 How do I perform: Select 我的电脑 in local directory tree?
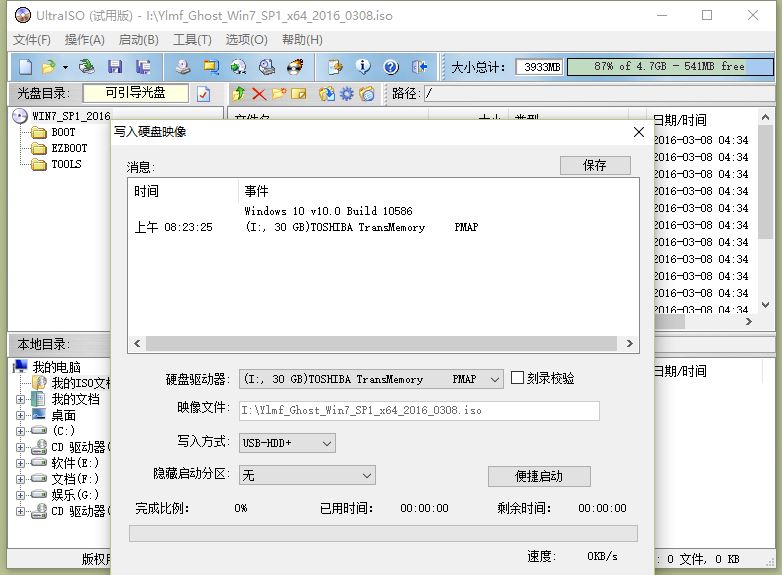[x=56, y=367]
